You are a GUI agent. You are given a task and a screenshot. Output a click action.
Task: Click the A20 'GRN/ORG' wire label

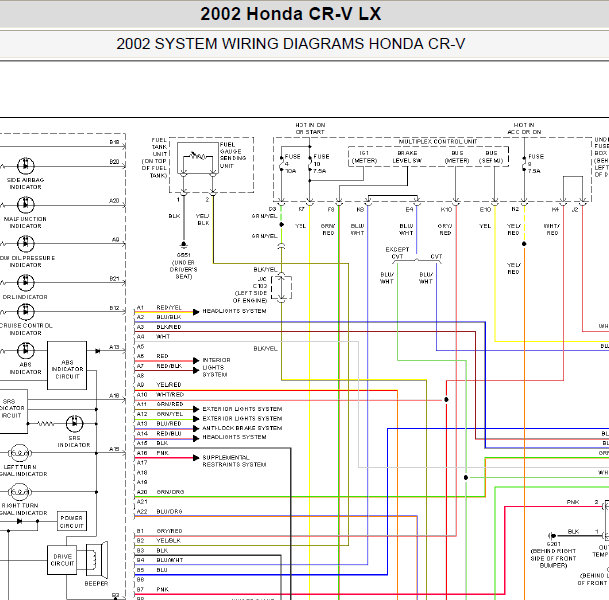170,492
